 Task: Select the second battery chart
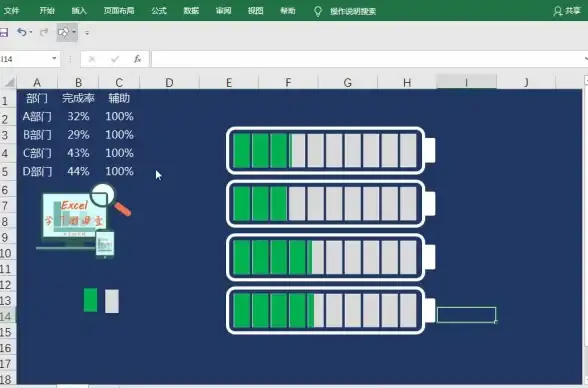pos(330,204)
